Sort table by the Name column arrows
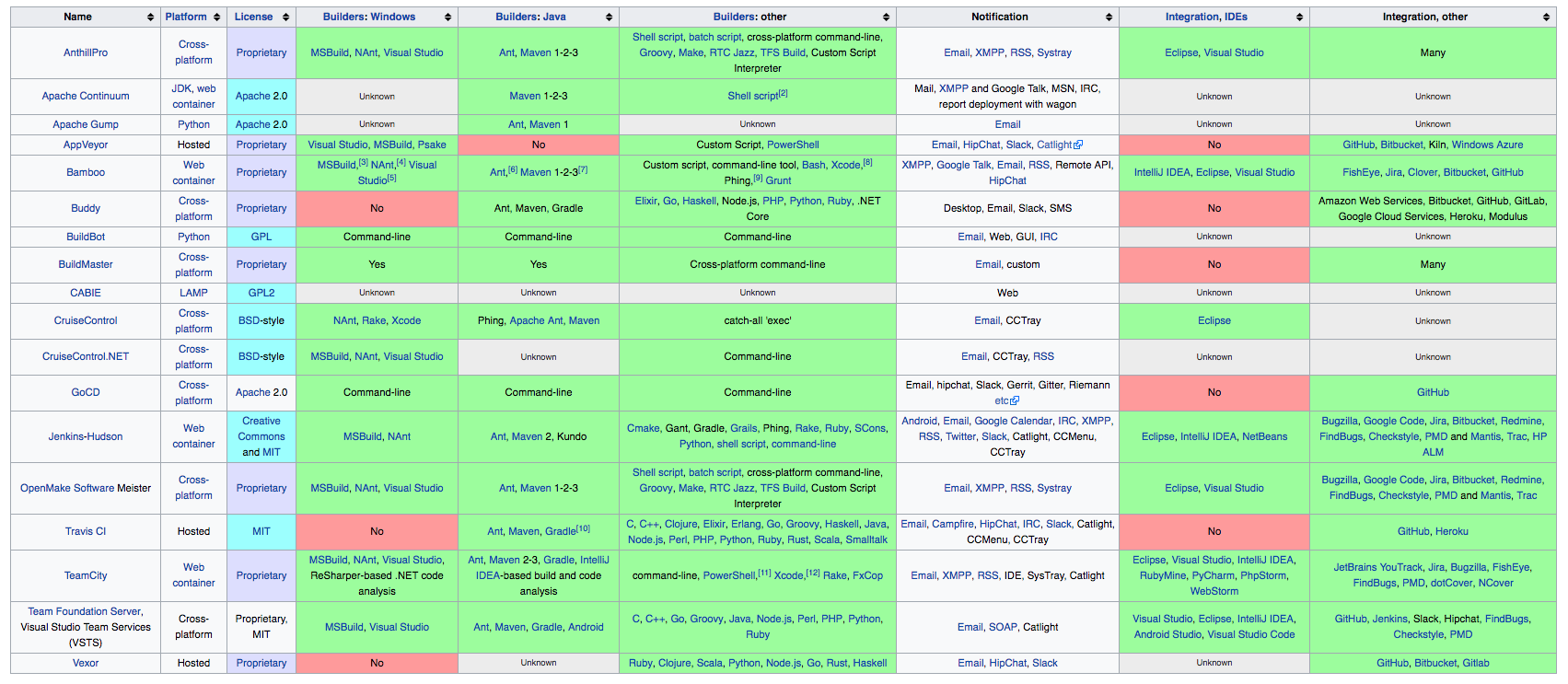Screen dimensions: 1568x684 (x=150, y=17)
